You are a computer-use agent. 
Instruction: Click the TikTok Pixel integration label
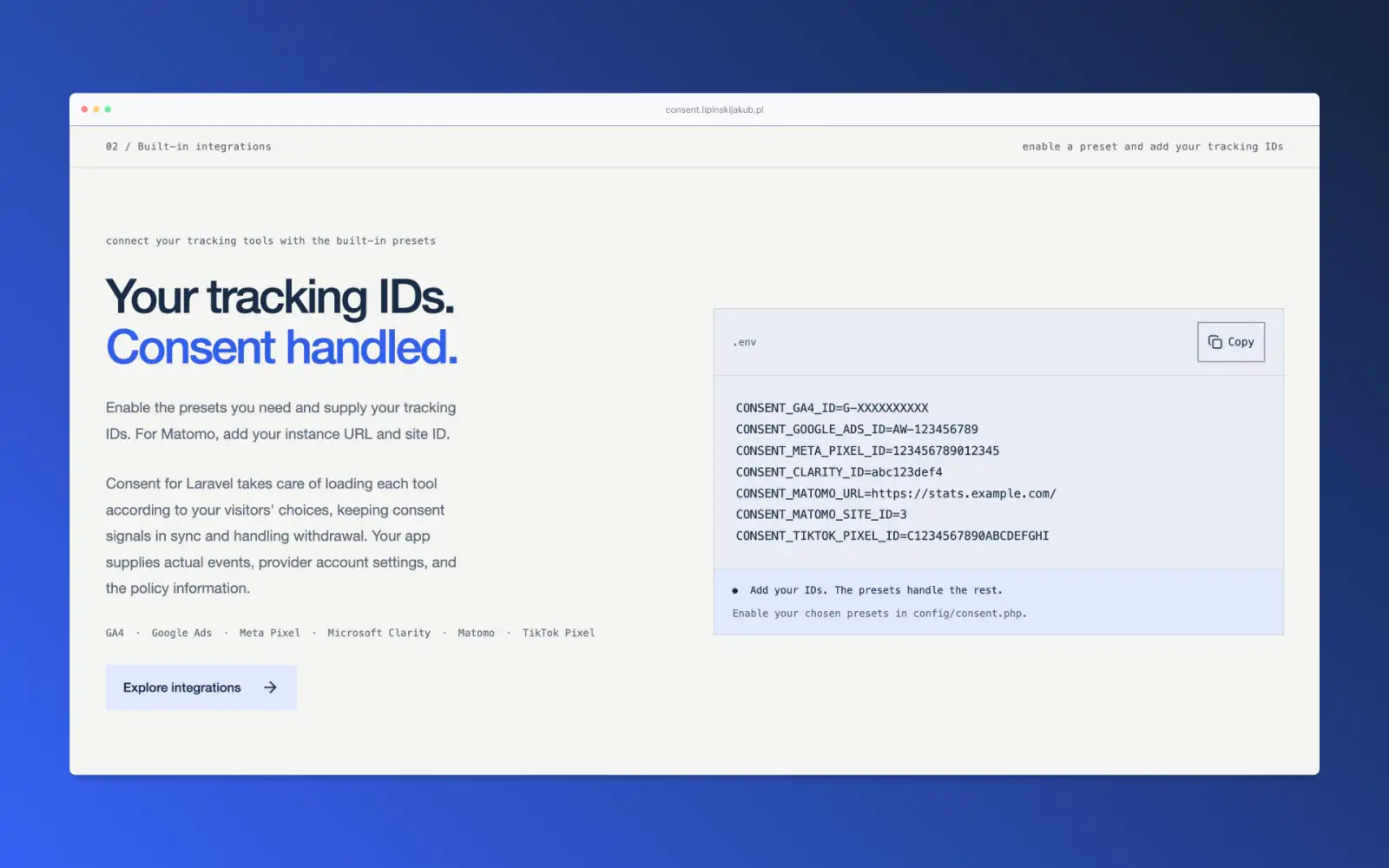pos(558,633)
